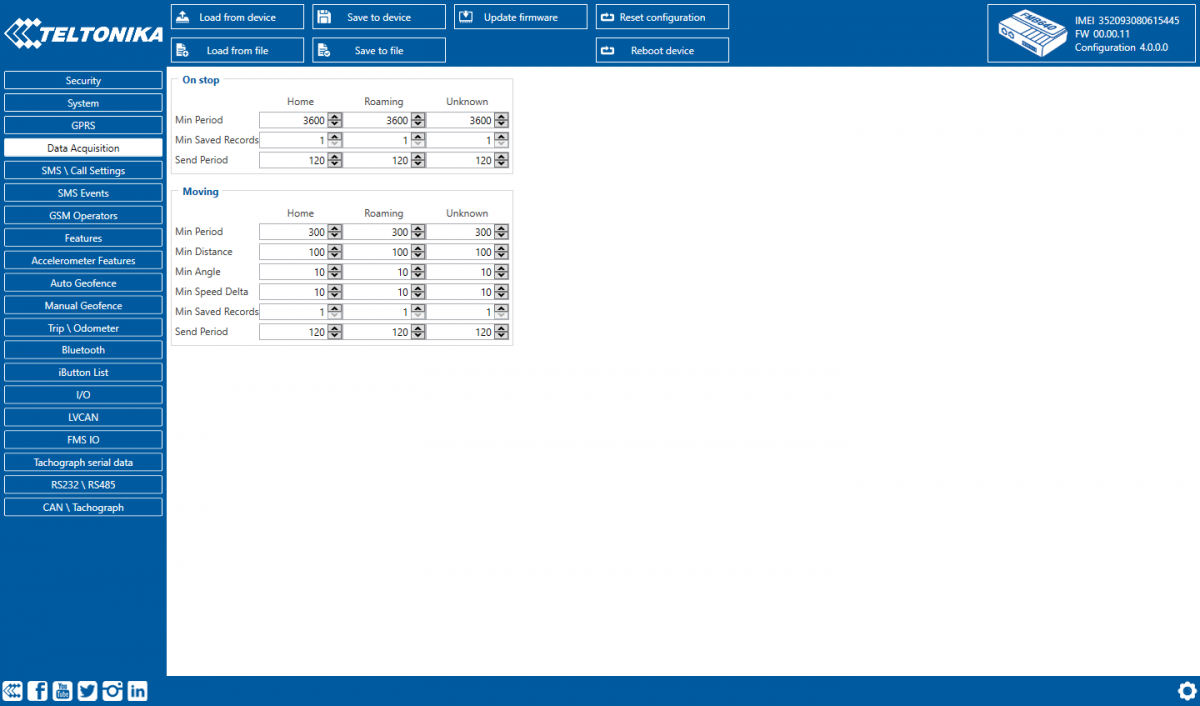Open the YouTube channel icon
The width and height of the screenshot is (1200, 706).
tap(62, 690)
